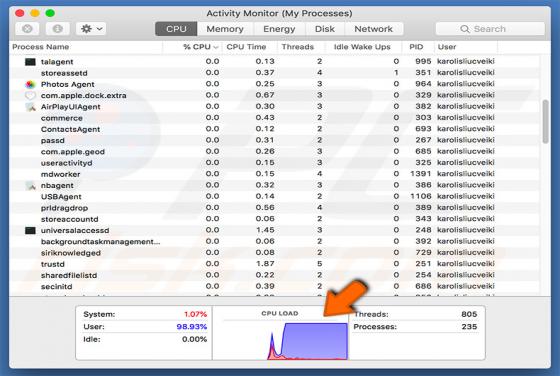Click the System percentage value 1.07%
The image size is (560, 376).
click(195, 314)
